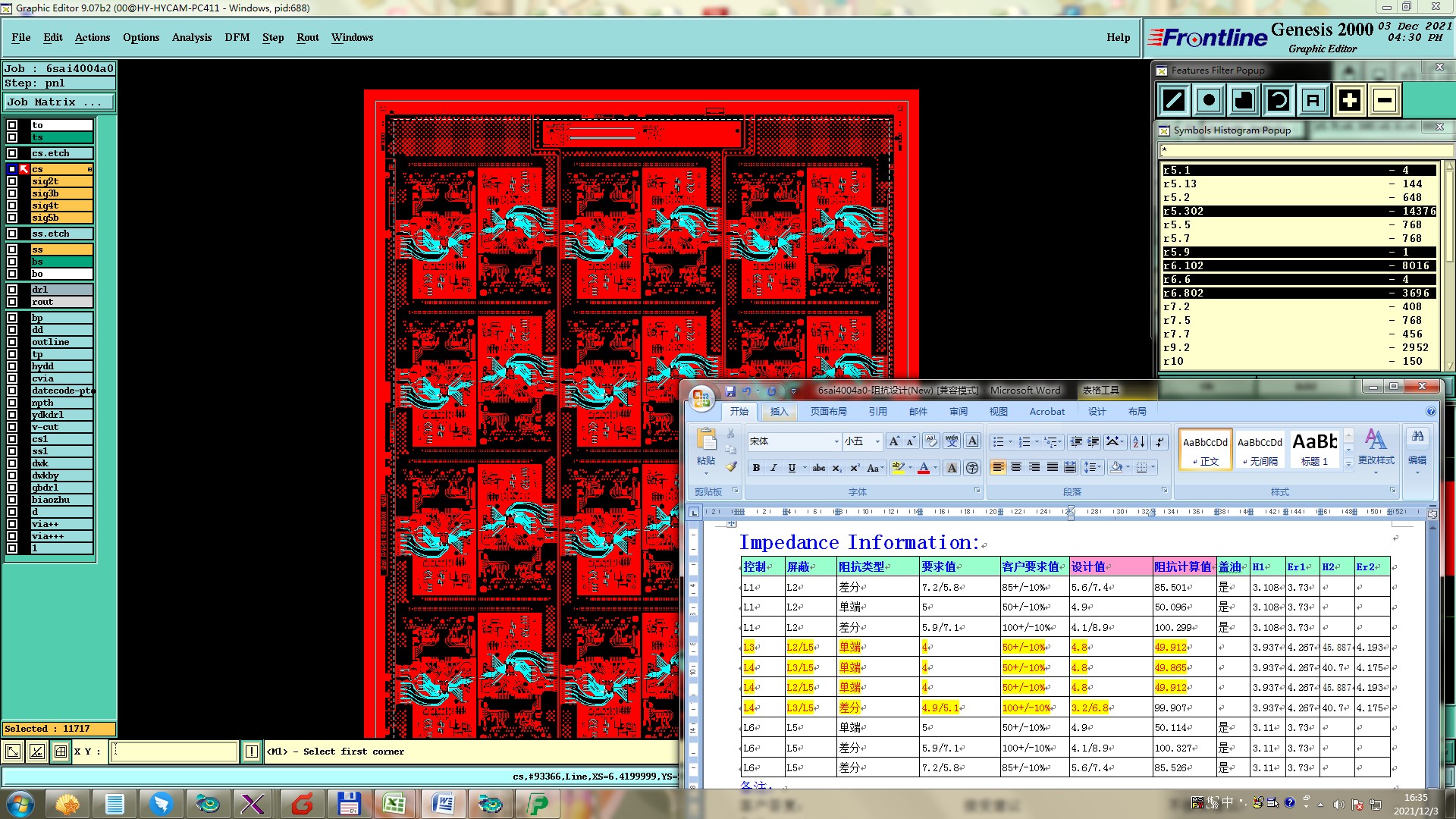Open the DFM menu
Screen dimensions: 1456x819
pos(237,37)
